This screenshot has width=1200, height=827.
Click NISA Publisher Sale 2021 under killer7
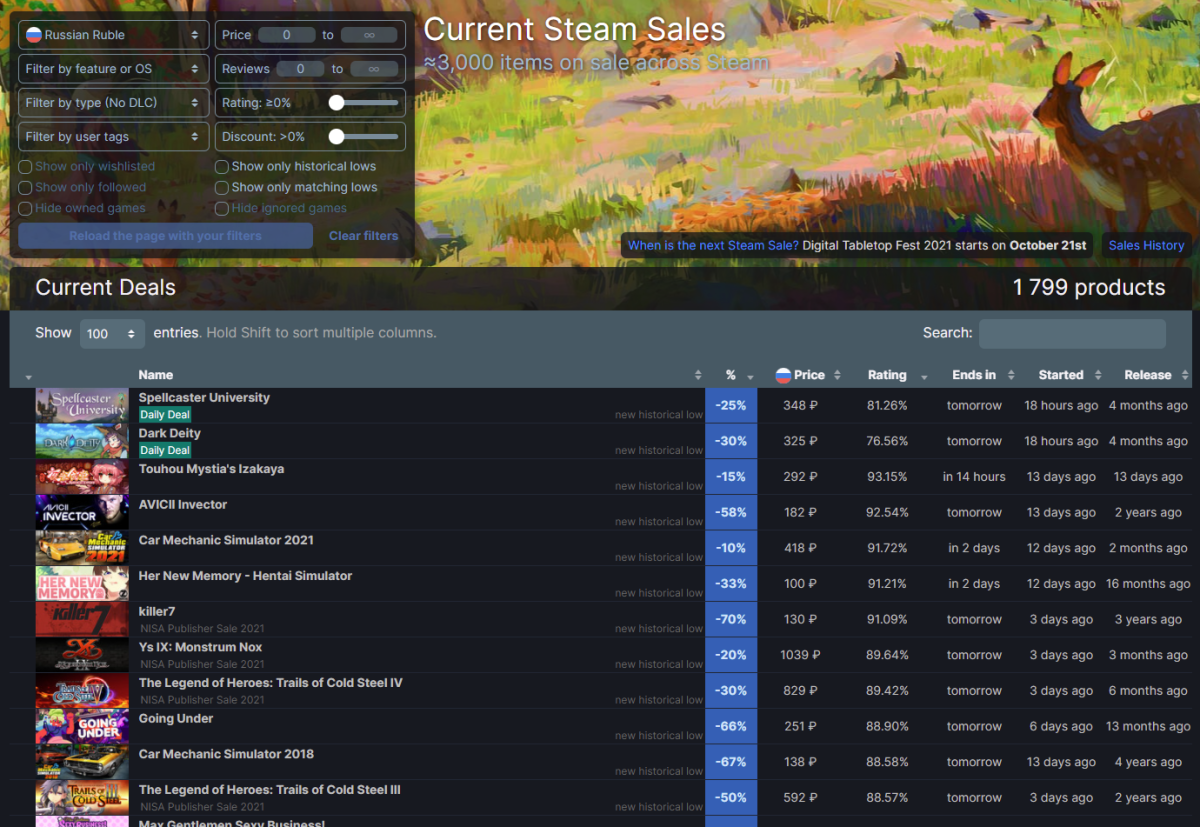203,629
